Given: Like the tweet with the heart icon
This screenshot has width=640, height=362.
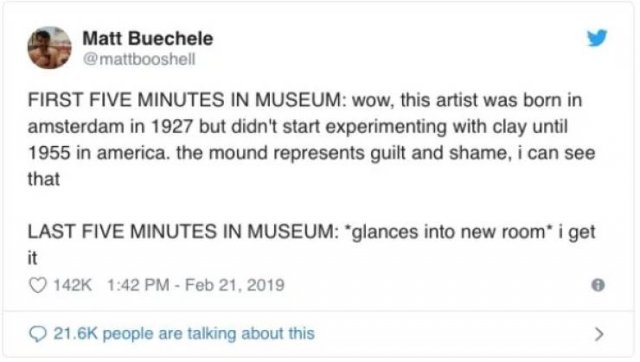Looking at the screenshot, I should (38, 285).
